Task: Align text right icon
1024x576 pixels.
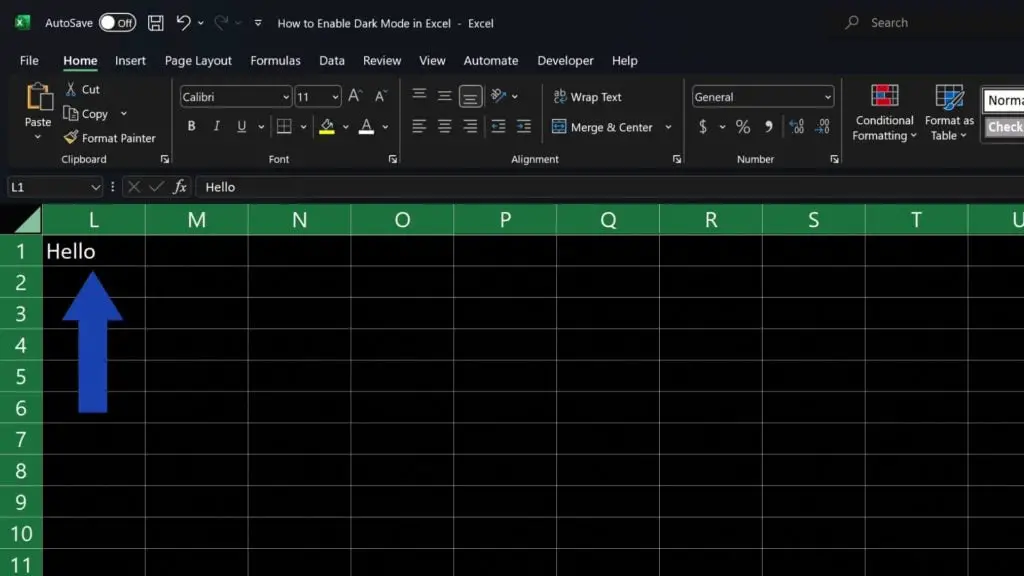Action: (470, 126)
